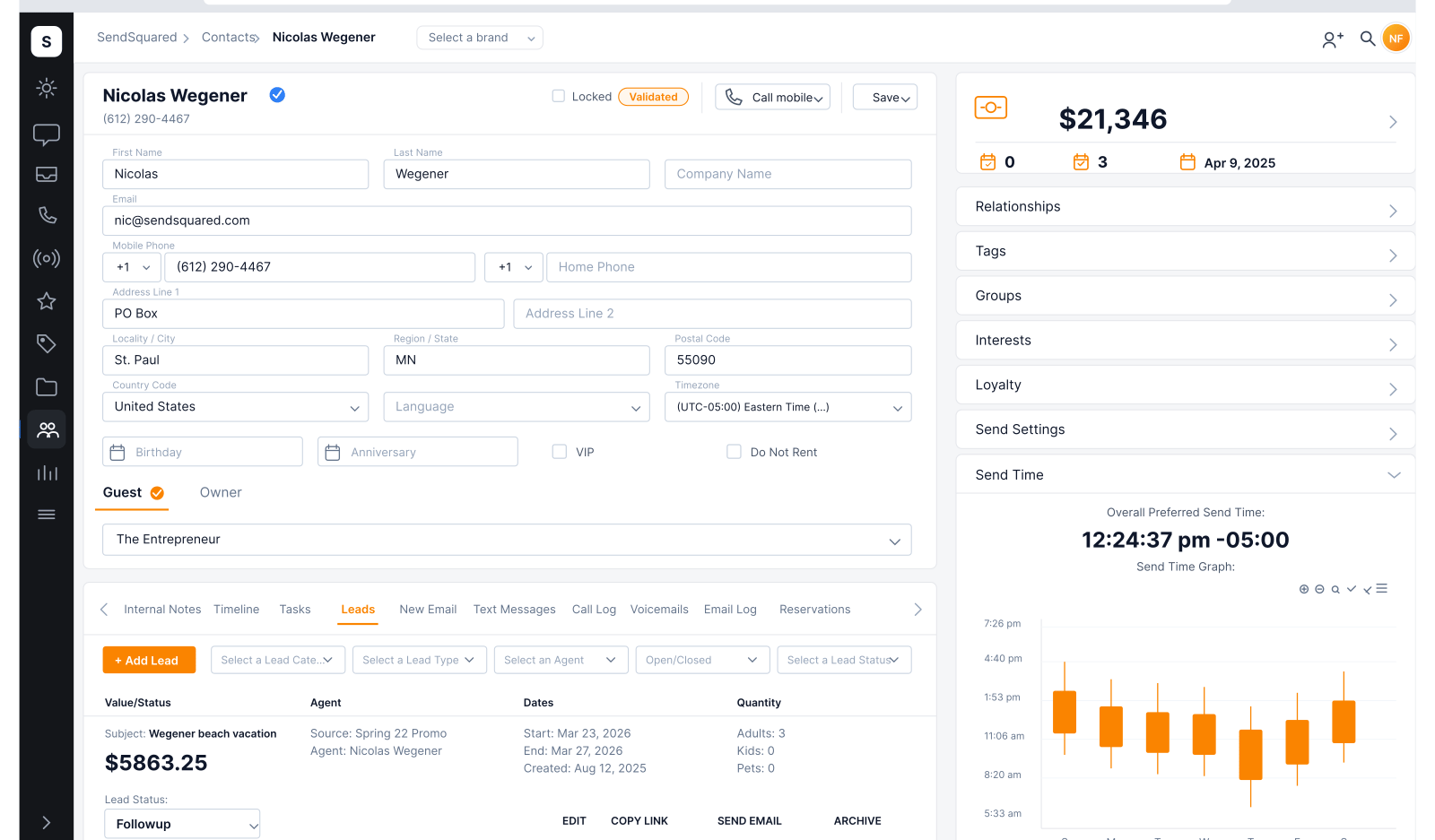Click the Company Name input field

coord(788,174)
